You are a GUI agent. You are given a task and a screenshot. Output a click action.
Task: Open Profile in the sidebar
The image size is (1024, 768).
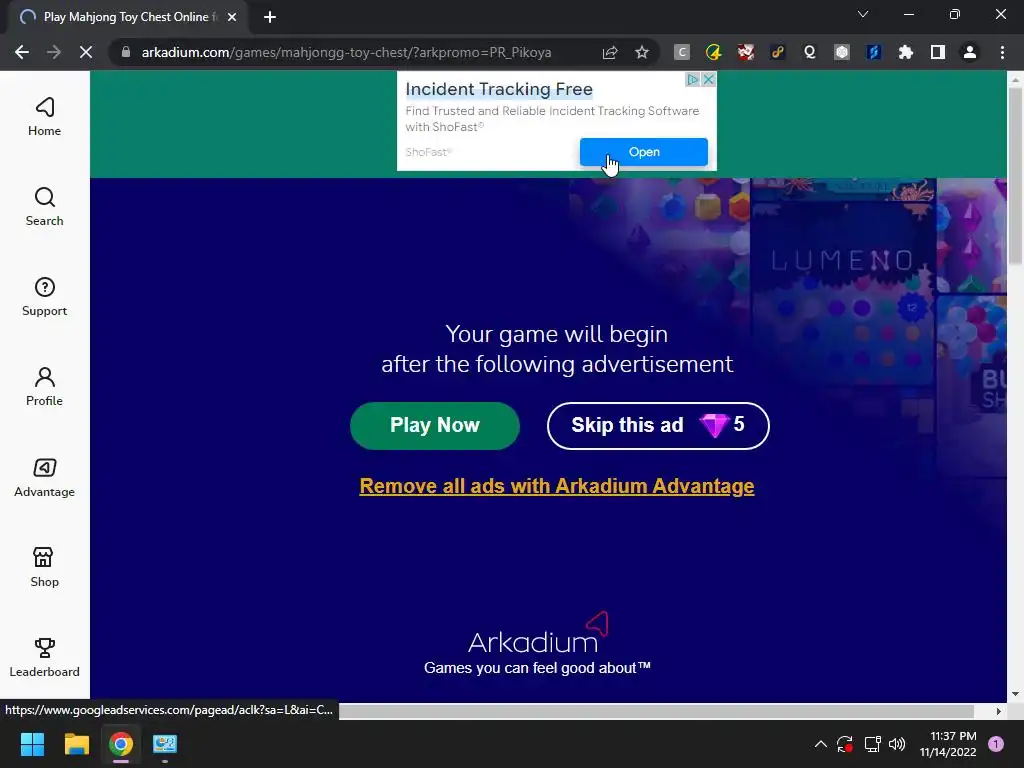44,387
